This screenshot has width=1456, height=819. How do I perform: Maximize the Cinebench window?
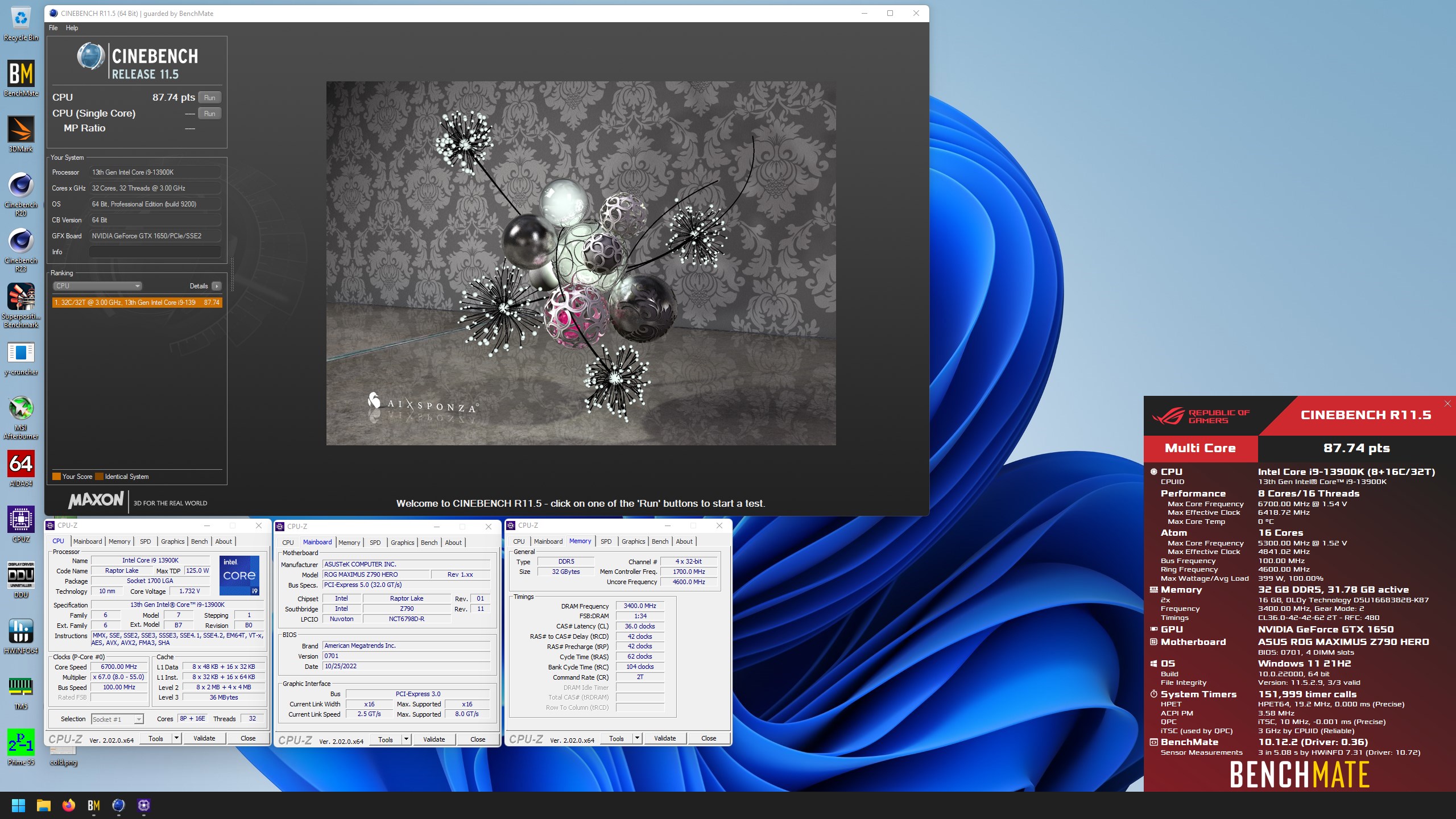point(890,13)
